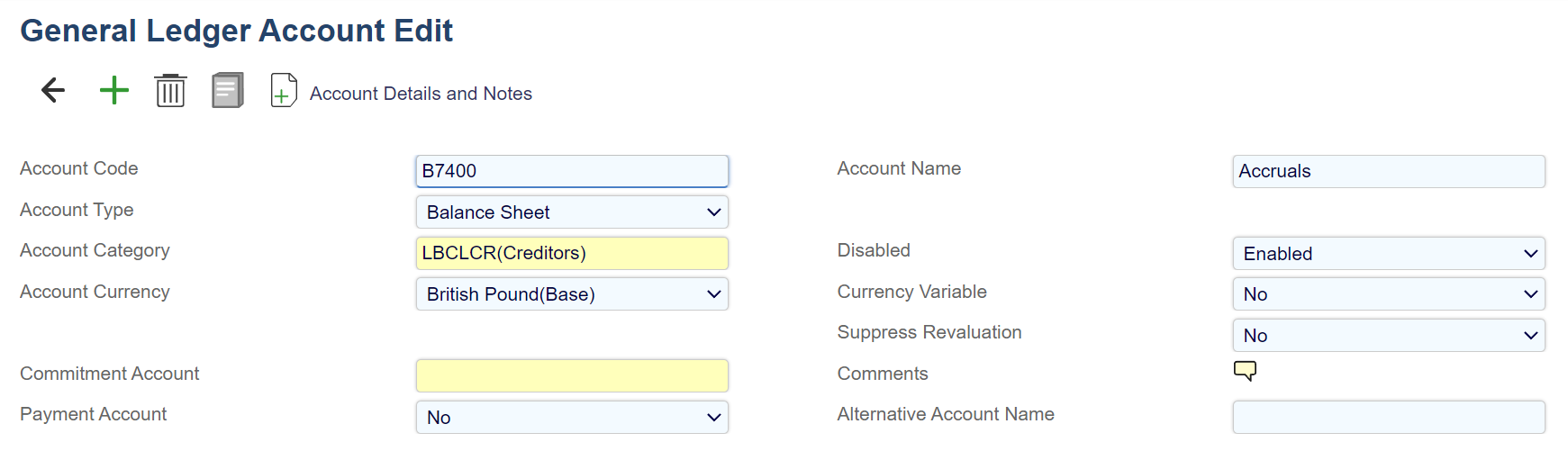Click the Alternative Account Name field
The width and height of the screenshot is (1568, 460).
click(x=1388, y=418)
